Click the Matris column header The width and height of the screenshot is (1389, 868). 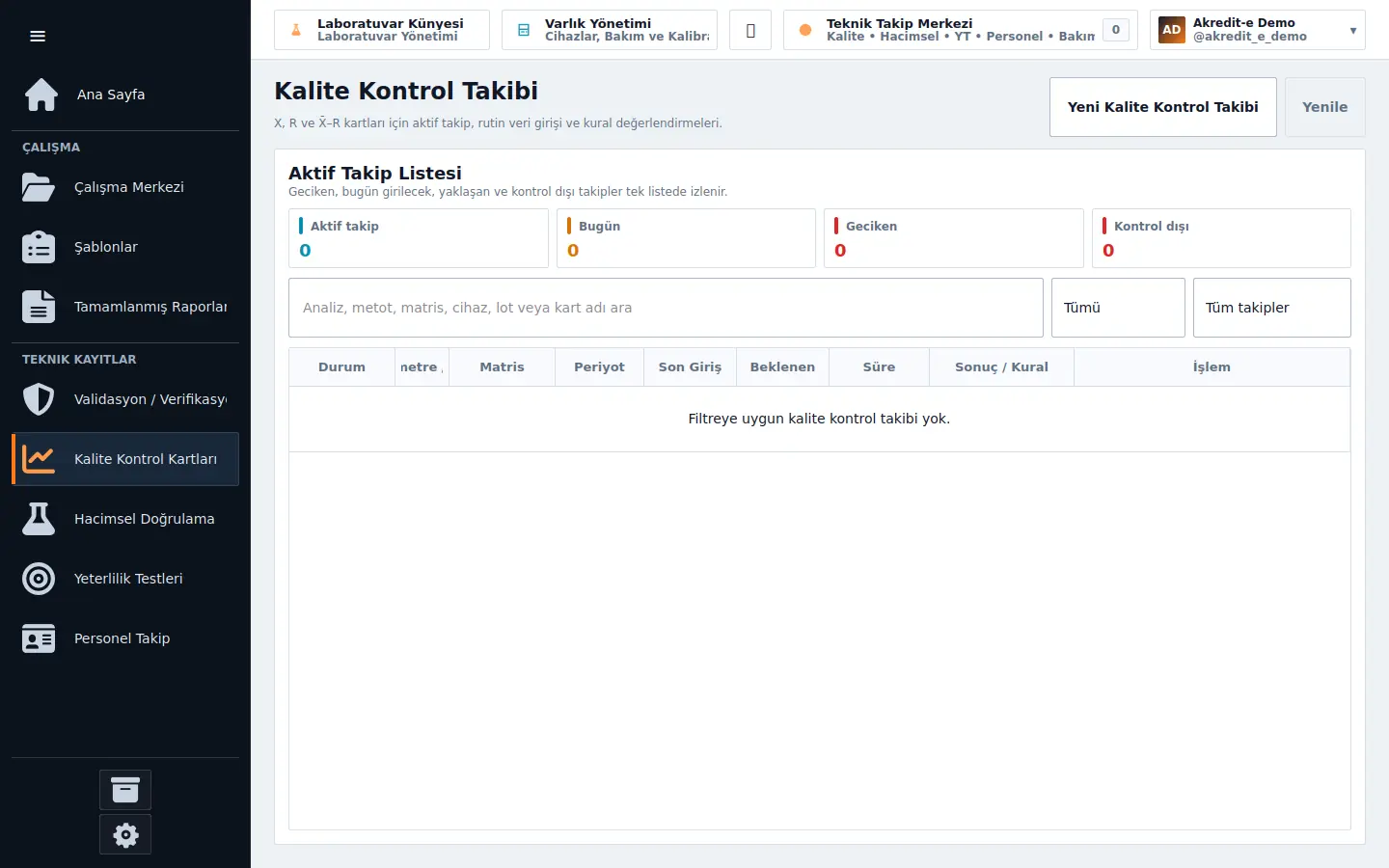click(503, 367)
